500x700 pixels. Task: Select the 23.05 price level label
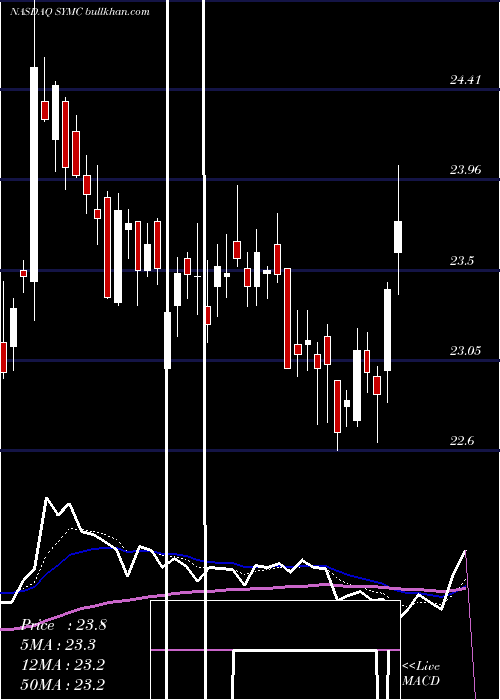pyautogui.click(x=466, y=351)
